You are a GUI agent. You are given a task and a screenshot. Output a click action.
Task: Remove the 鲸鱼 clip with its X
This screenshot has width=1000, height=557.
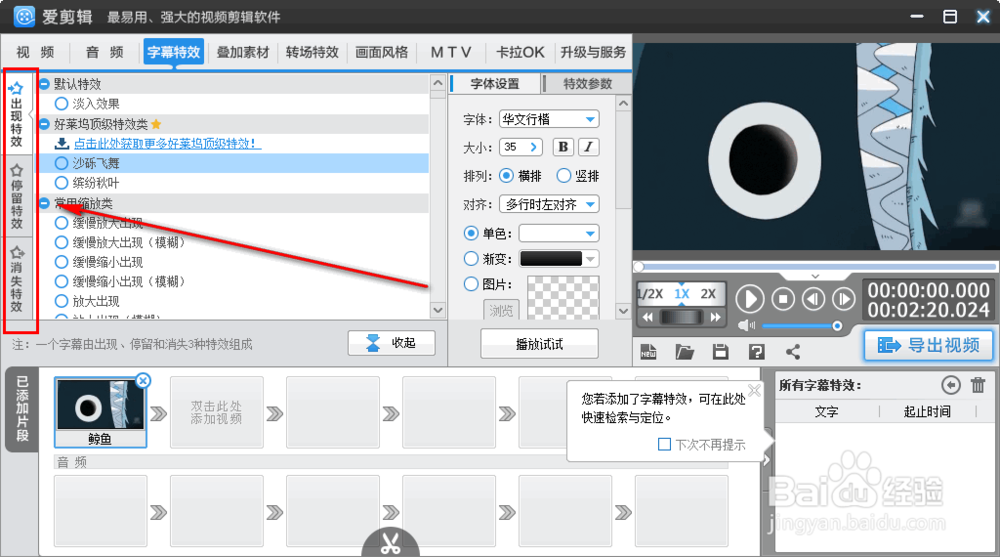143,381
